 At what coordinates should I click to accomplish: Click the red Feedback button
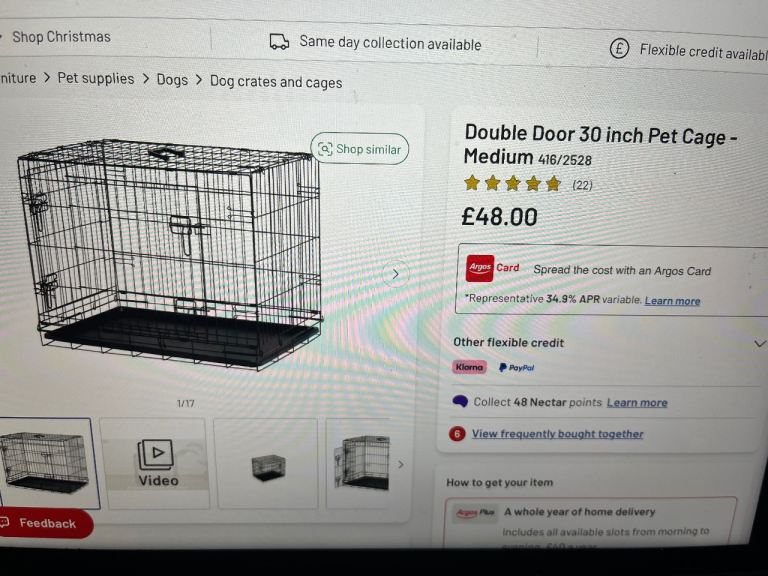[45, 523]
